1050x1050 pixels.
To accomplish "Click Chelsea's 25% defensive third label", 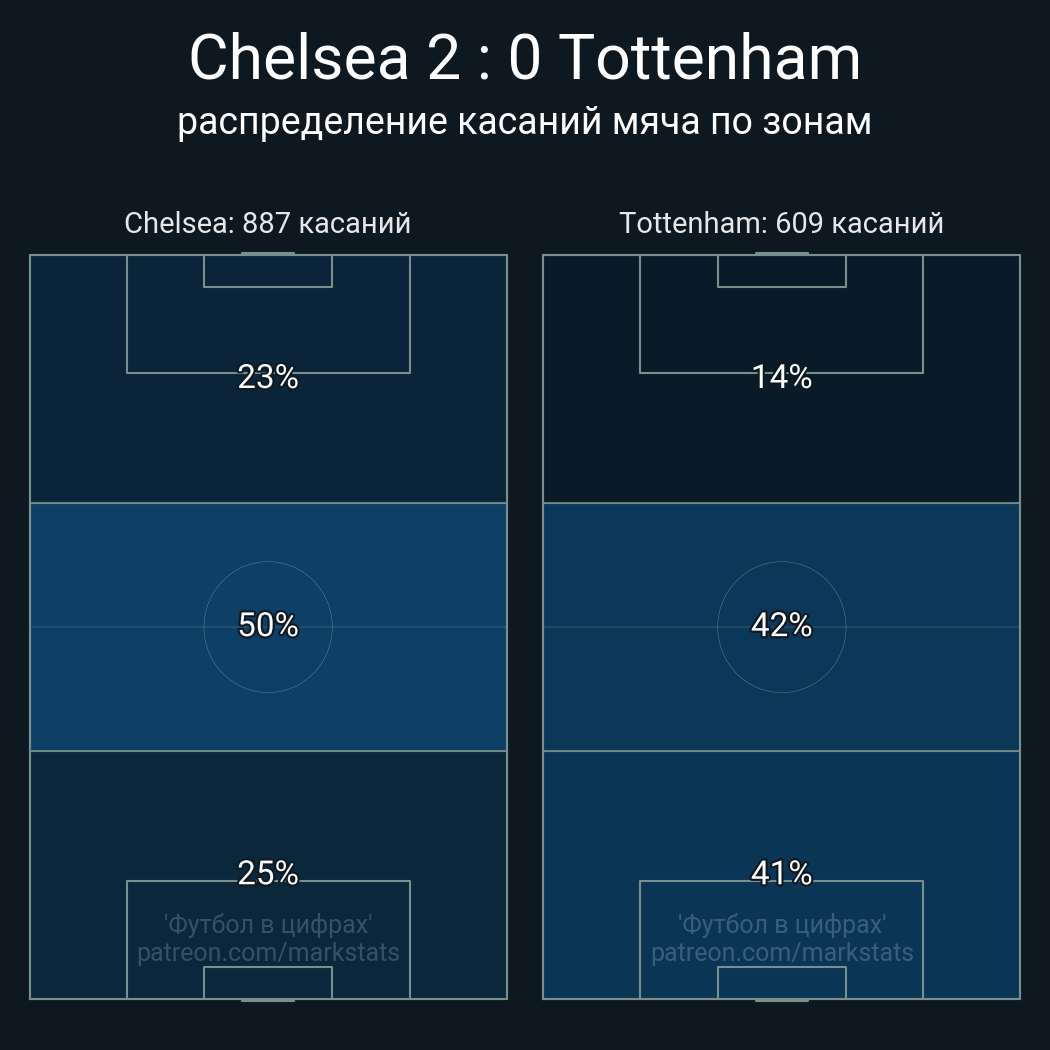I will point(268,873).
